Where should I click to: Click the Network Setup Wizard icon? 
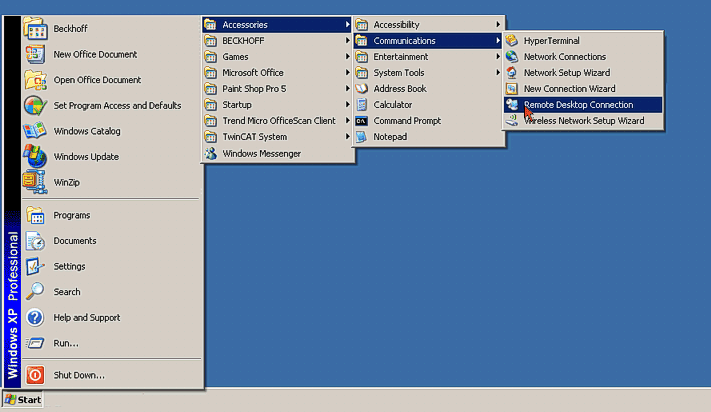pos(512,73)
